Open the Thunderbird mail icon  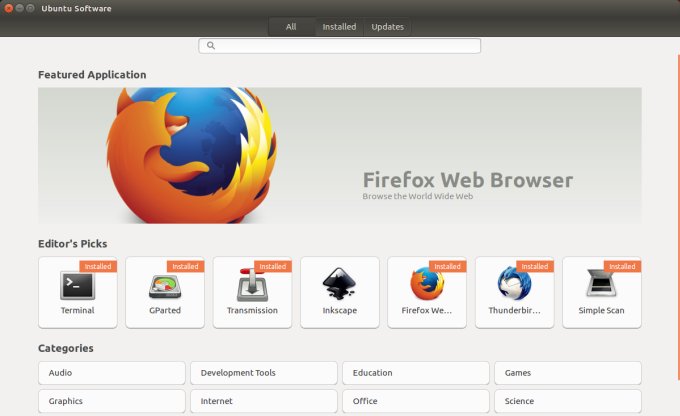point(514,284)
